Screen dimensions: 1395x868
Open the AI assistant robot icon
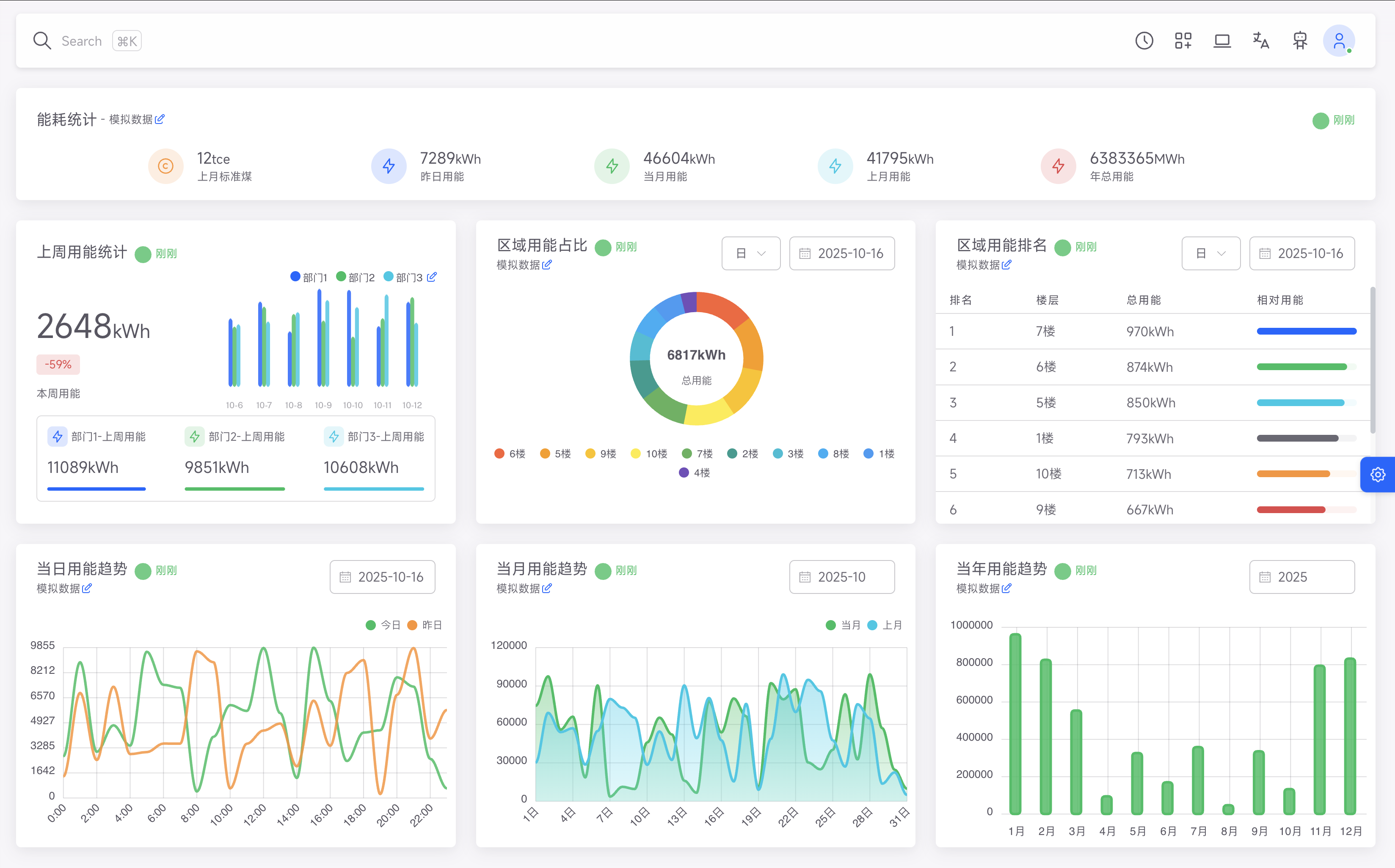[1300, 40]
